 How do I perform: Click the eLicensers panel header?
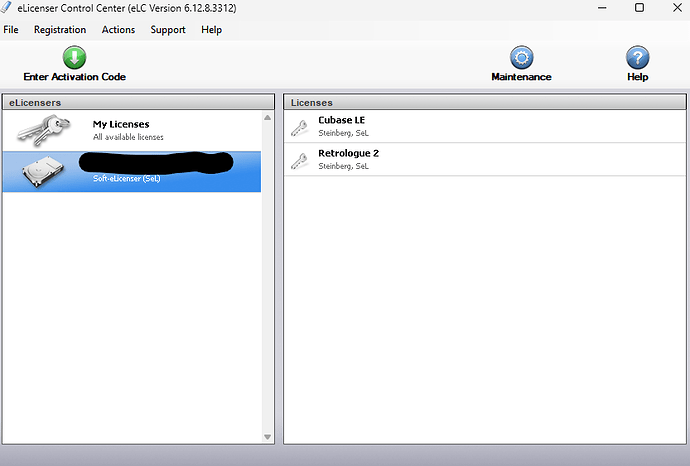pyautogui.click(x=138, y=102)
